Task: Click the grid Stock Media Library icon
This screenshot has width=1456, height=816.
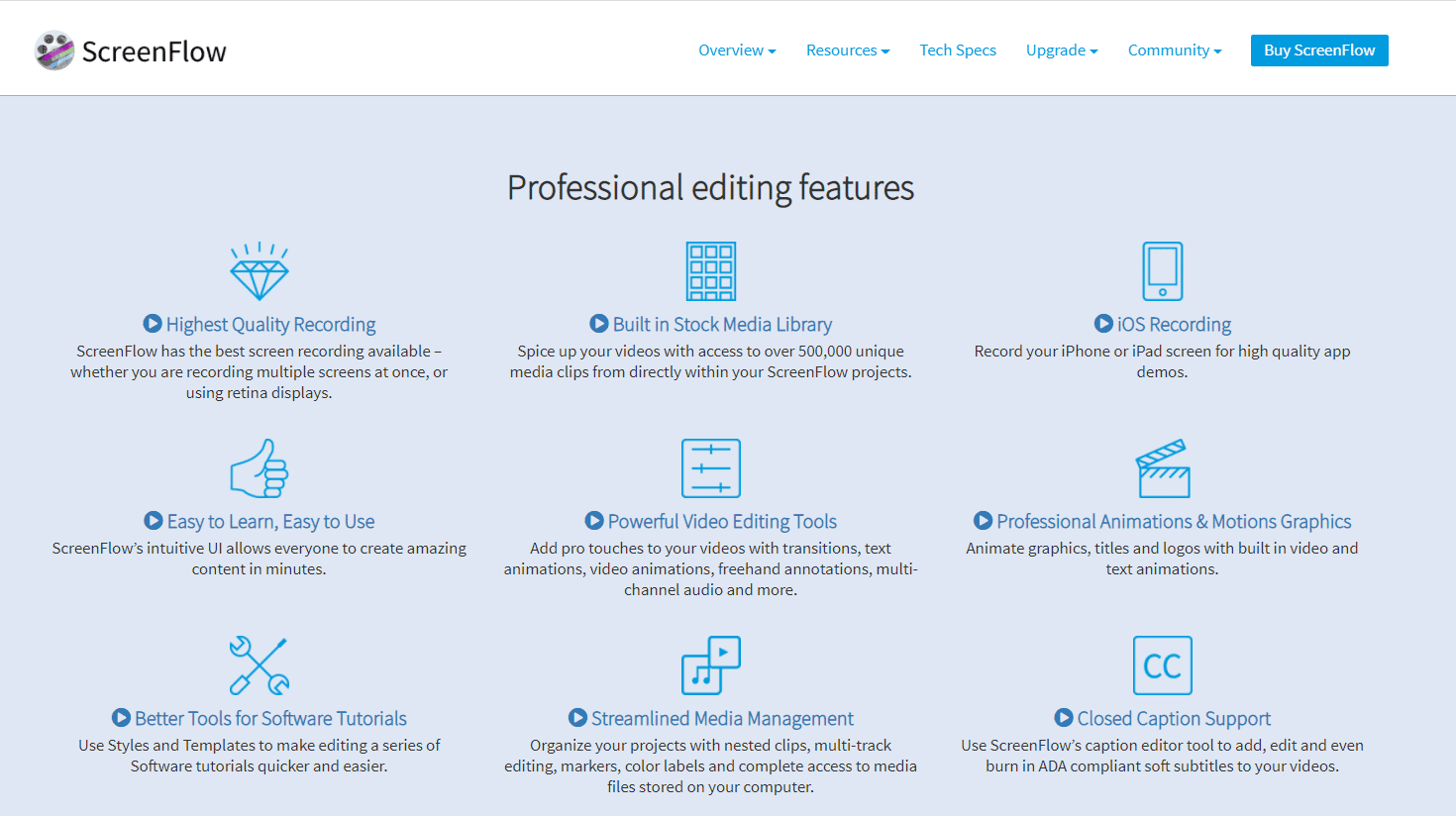Action: click(x=710, y=271)
